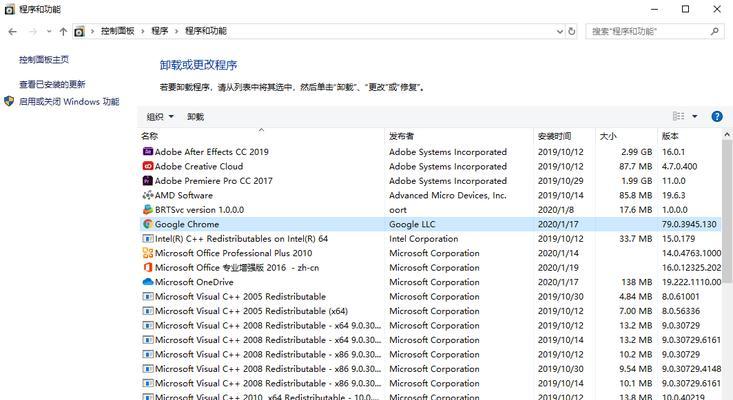Viewport: 733px width, 400px height.
Task: Click version 14.0.4763.1000 cell
Action: pyautogui.click(x=691, y=253)
